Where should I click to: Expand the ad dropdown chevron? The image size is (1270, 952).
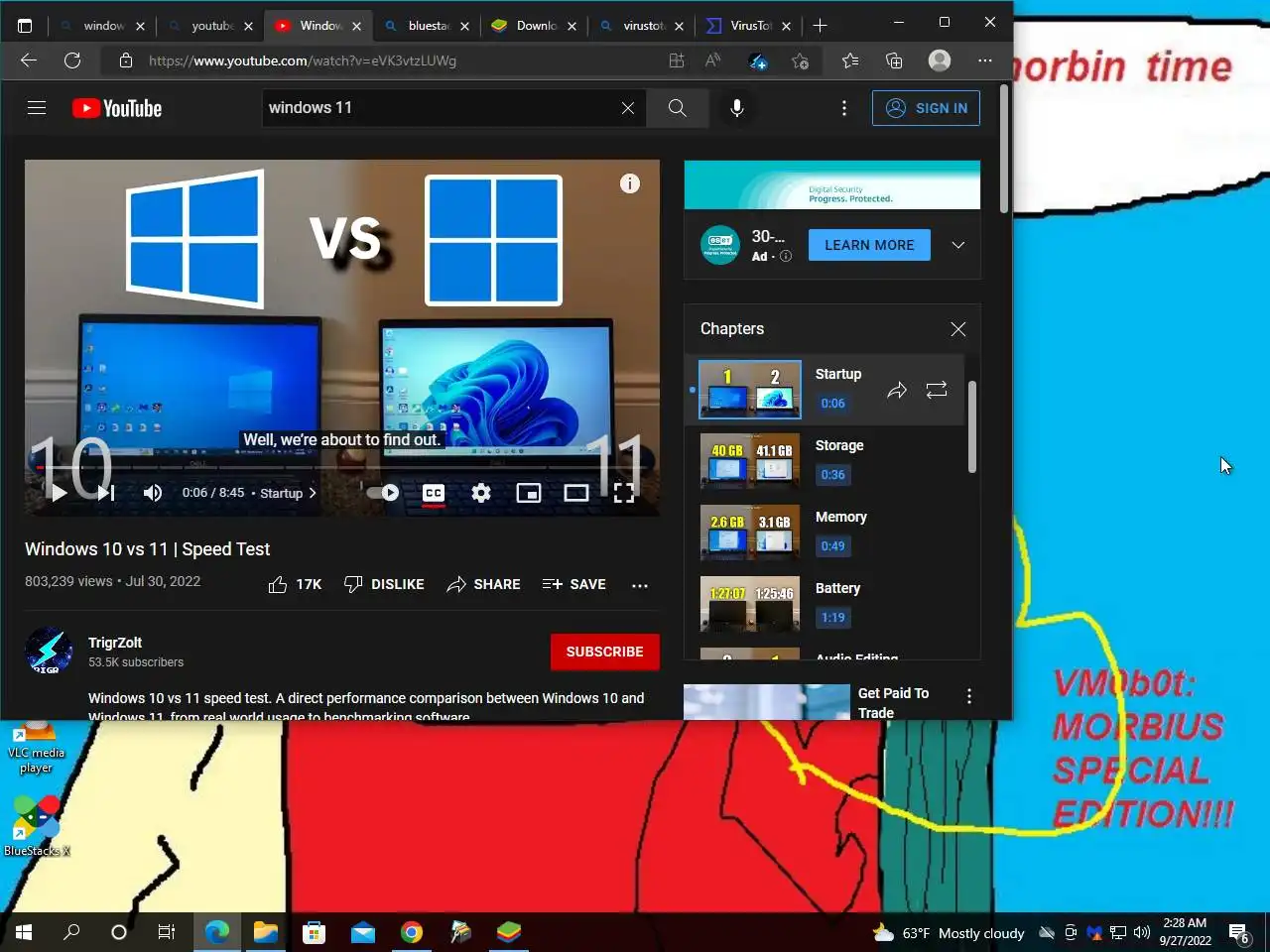pos(958,245)
